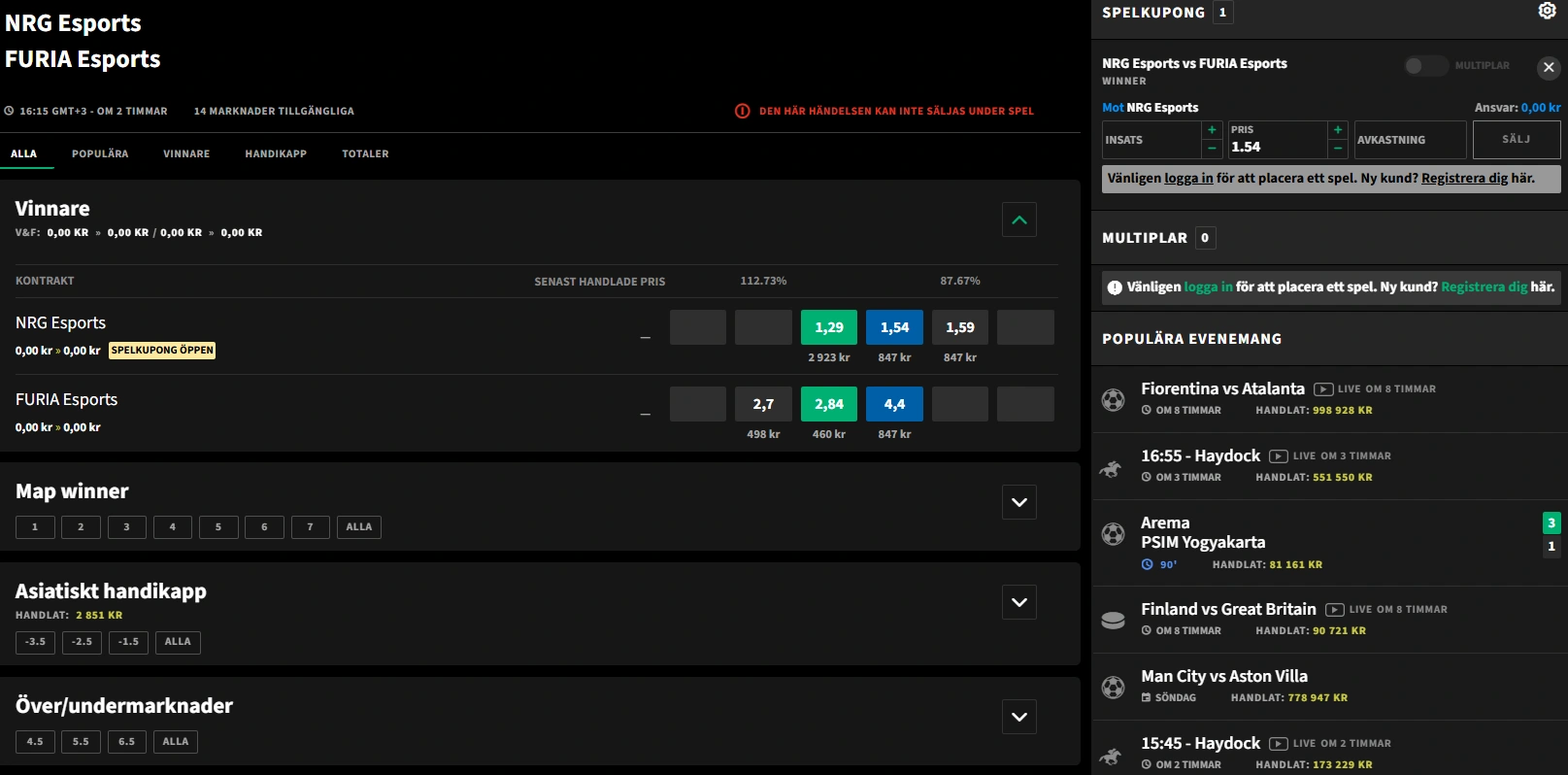Select Asian handicap -3.5 filter
Image resolution: width=1568 pixels, height=775 pixels.
pyautogui.click(x=35, y=642)
